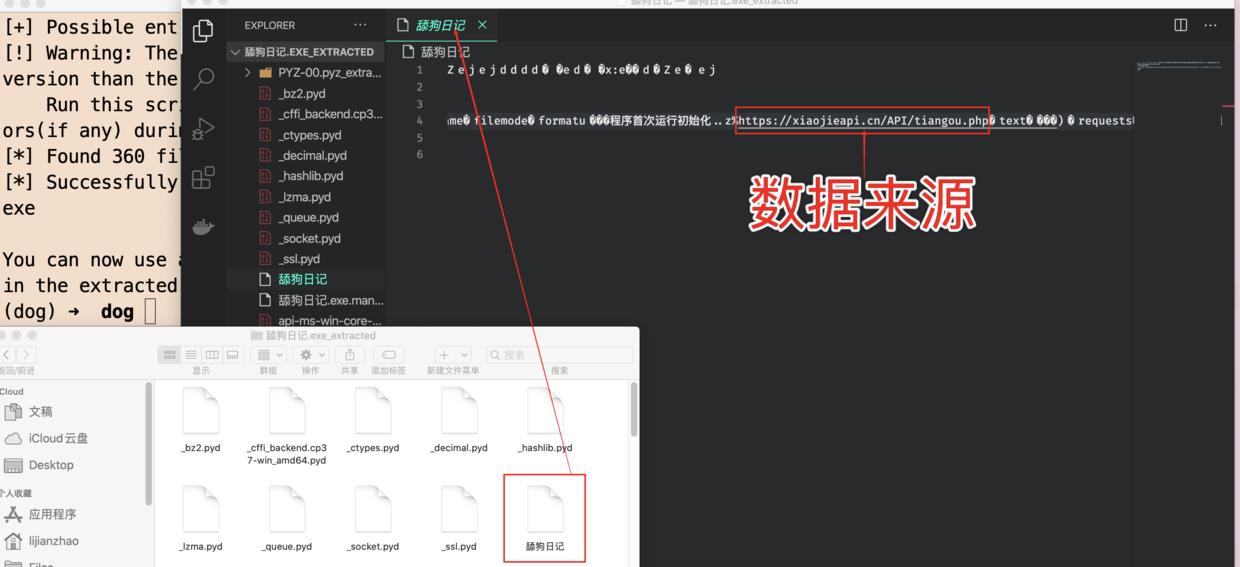Open lijianzhao home in Finder sidebar

pyautogui.click(x=42, y=541)
